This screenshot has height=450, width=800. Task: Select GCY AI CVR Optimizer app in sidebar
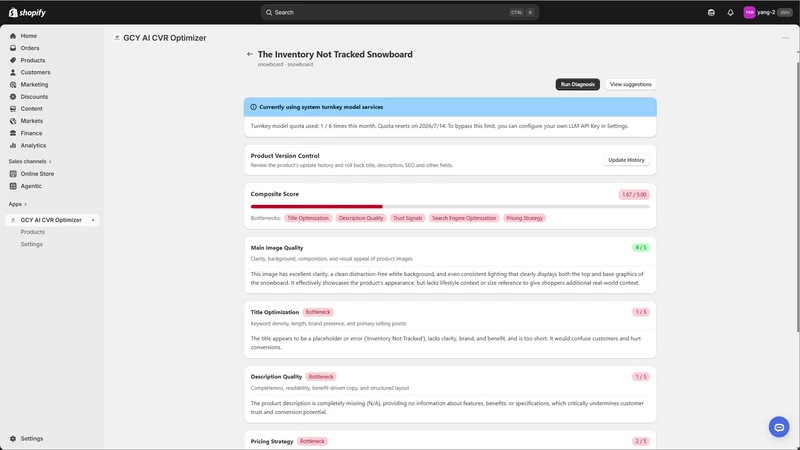pyautogui.click(x=52, y=220)
